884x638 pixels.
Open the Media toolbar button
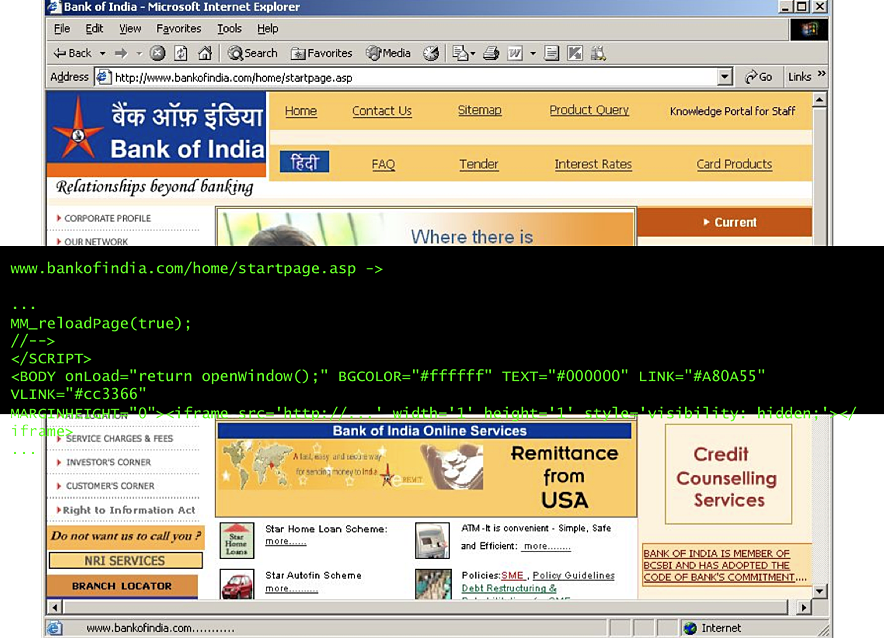[x=388, y=53]
